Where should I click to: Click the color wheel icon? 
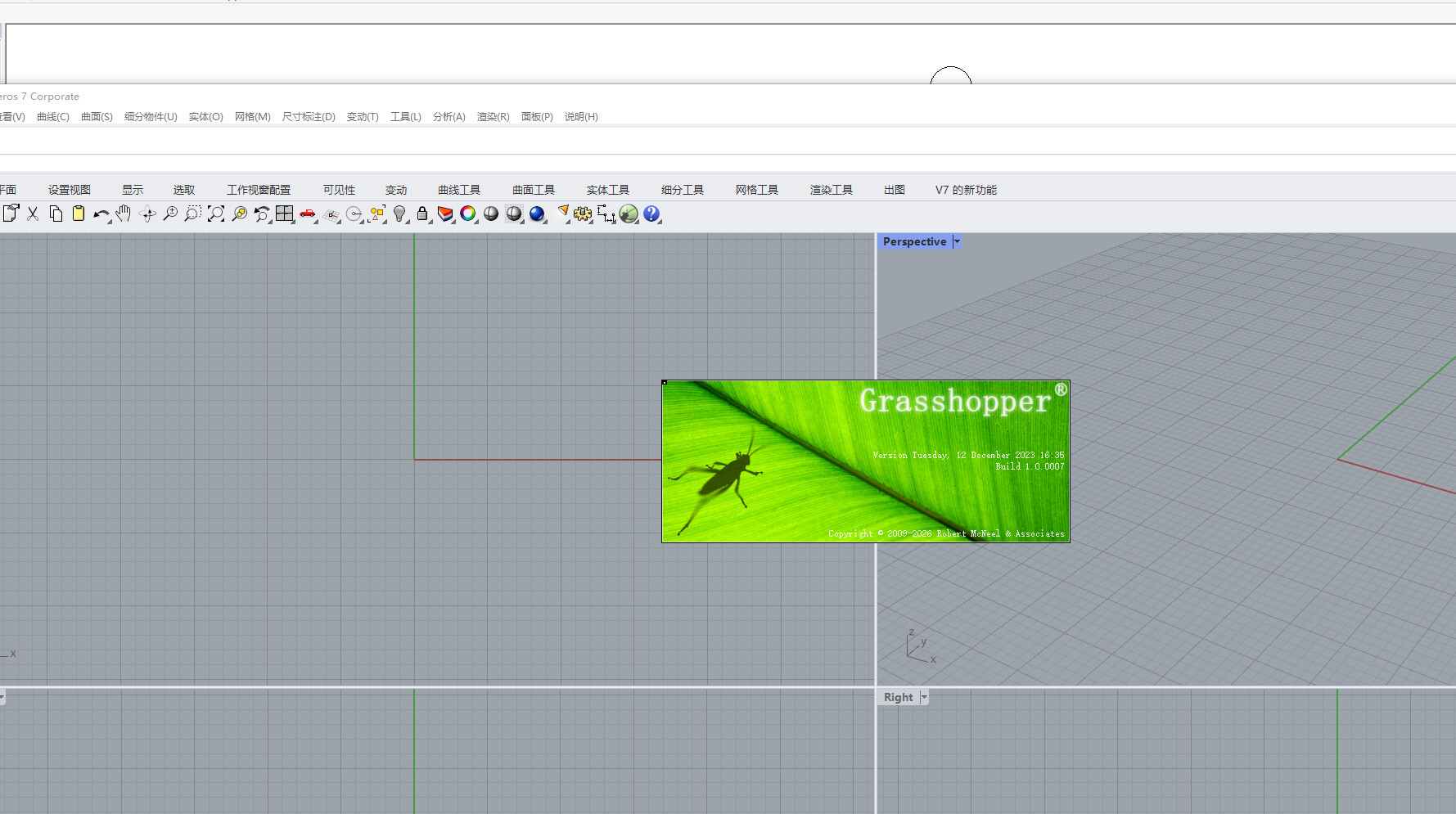click(x=468, y=214)
